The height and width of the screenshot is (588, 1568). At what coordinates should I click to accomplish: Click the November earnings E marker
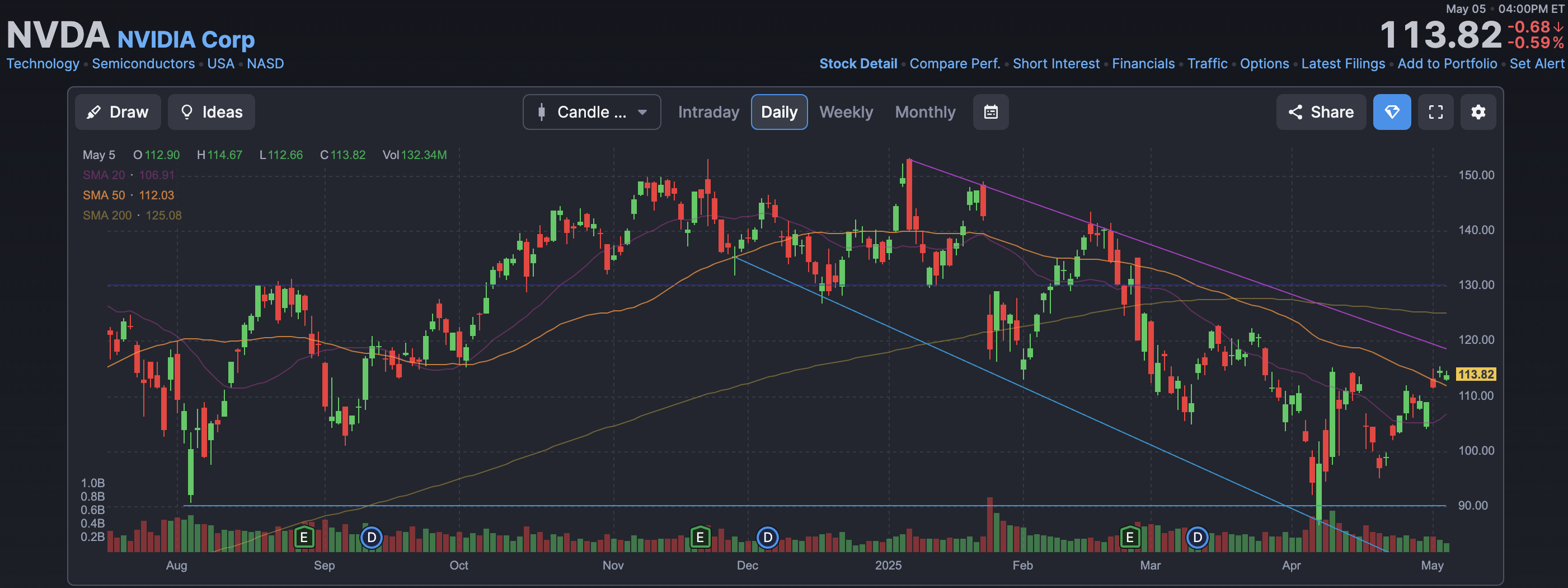700,538
